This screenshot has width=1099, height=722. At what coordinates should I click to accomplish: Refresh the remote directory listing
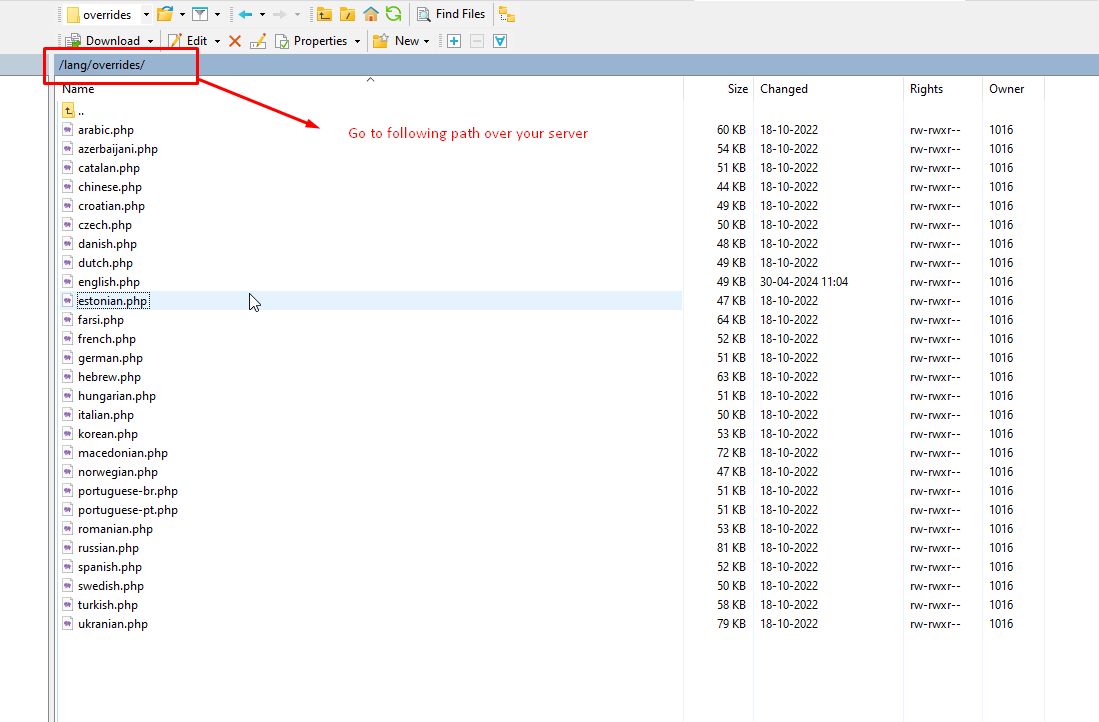point(394,14)
